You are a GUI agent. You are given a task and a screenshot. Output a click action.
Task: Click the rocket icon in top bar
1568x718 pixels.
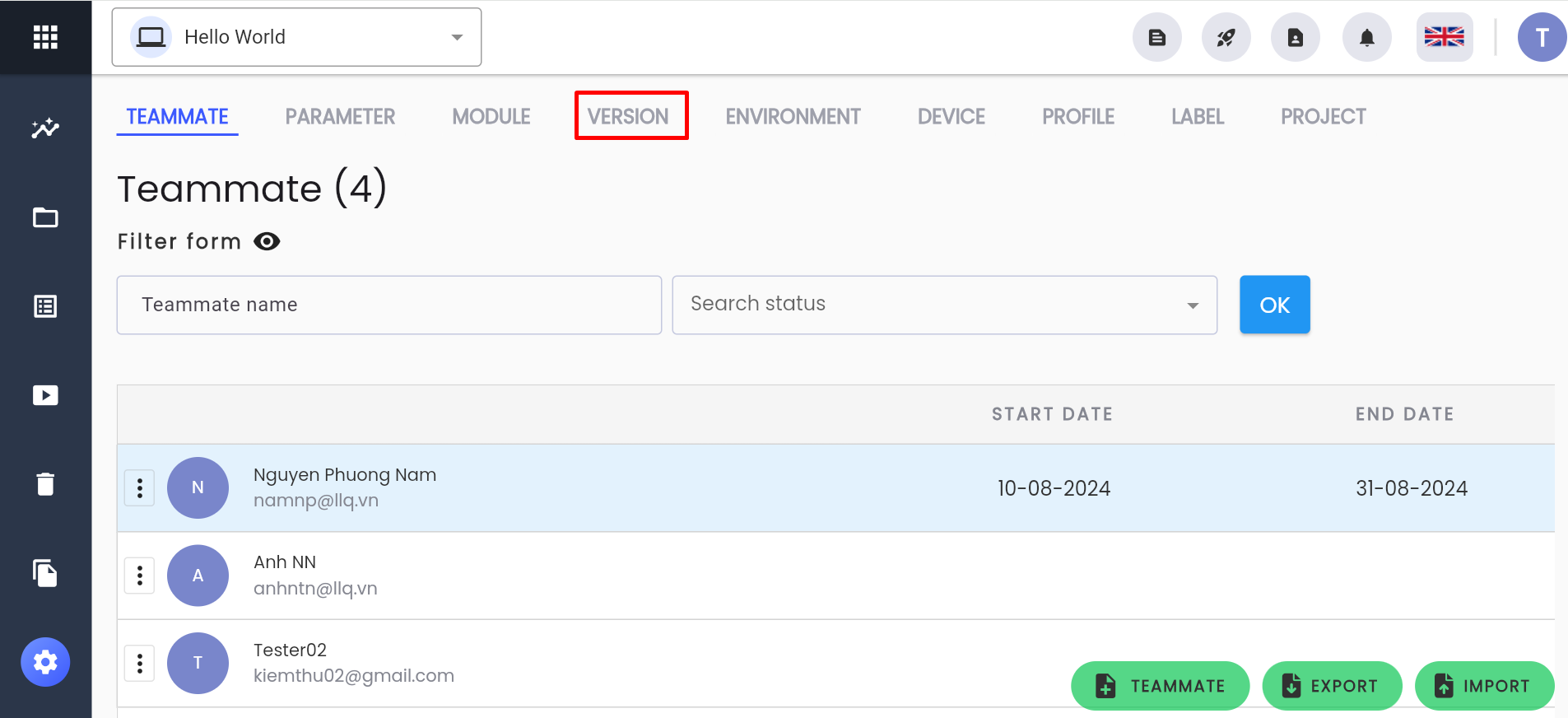click(1226, 37)
